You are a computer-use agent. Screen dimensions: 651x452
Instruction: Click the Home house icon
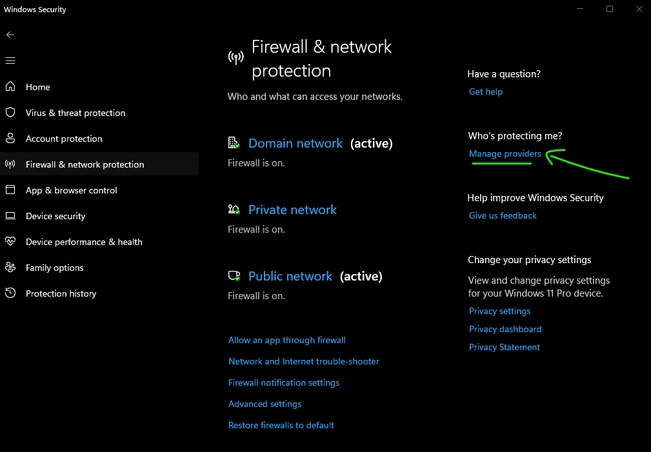(x=10, y=86)
